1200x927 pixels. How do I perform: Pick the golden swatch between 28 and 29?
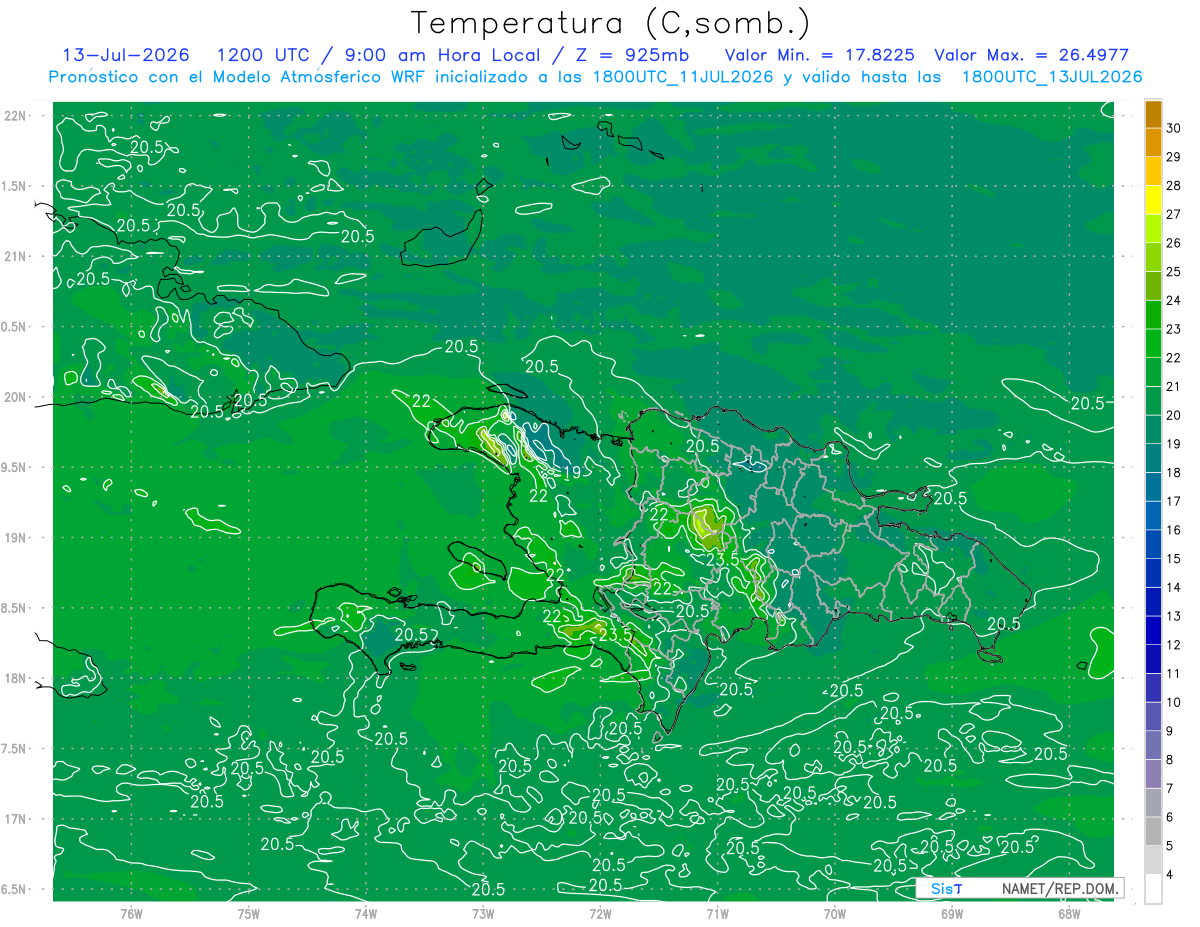(x=1153, y=172)
